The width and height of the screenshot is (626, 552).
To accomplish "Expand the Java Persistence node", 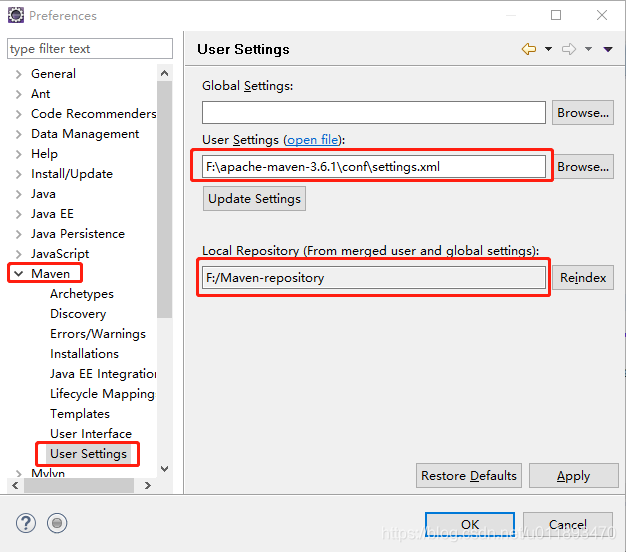I will coord(18,234).
